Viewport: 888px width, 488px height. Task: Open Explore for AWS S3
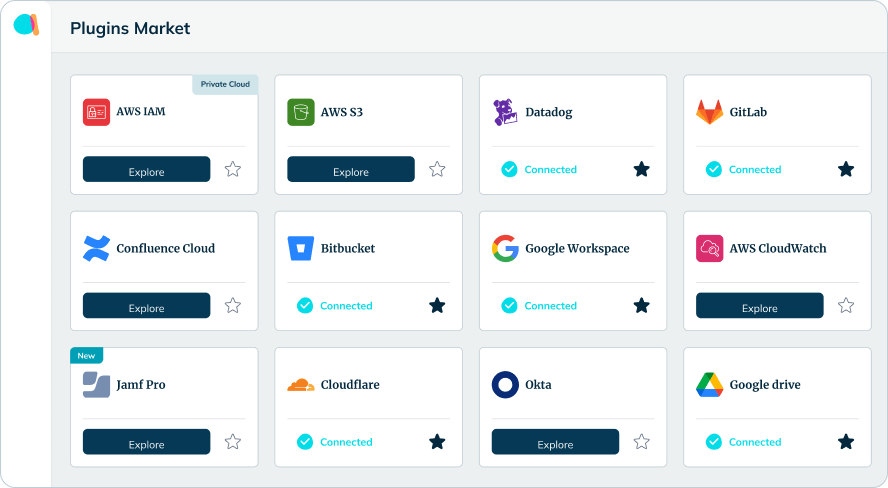pos(351,169)
